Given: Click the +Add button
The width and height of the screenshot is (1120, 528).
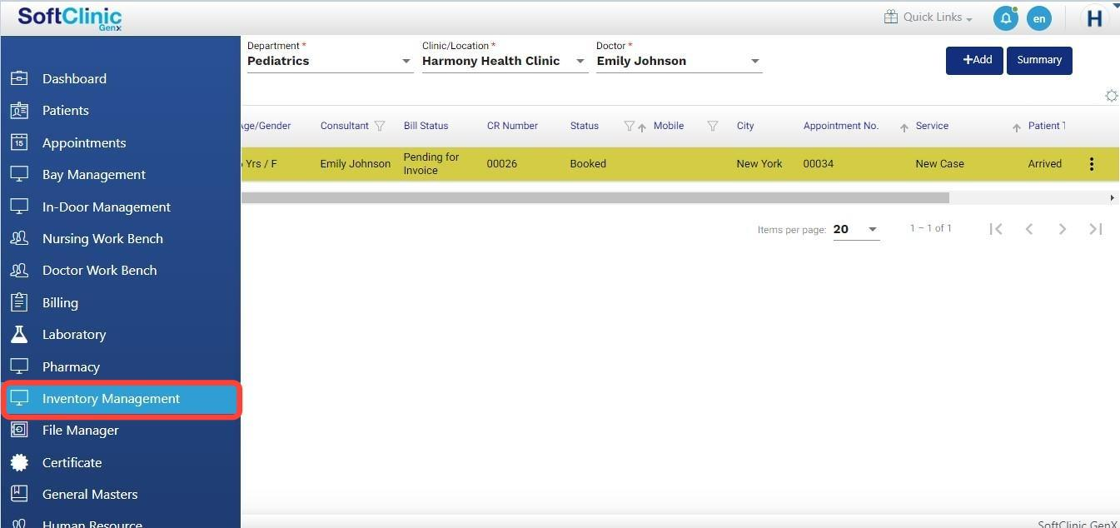Looking at the screenshot, I should pos(974,60).
